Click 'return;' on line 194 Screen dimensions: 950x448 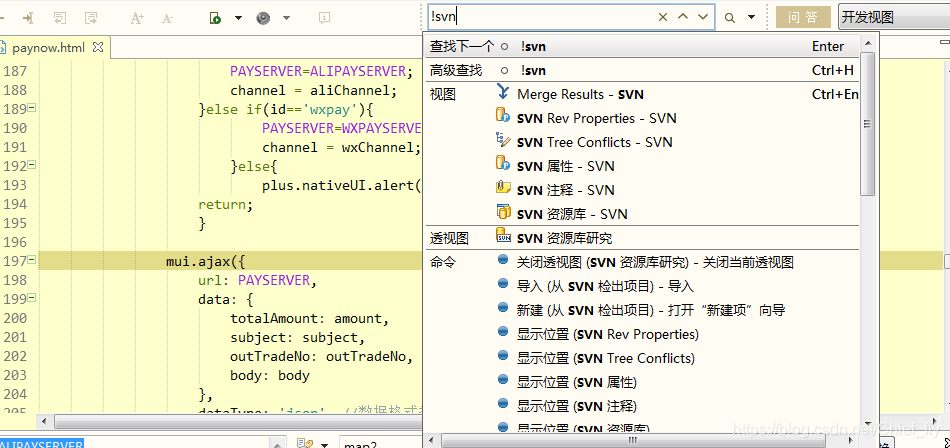[x=225, y=205]
